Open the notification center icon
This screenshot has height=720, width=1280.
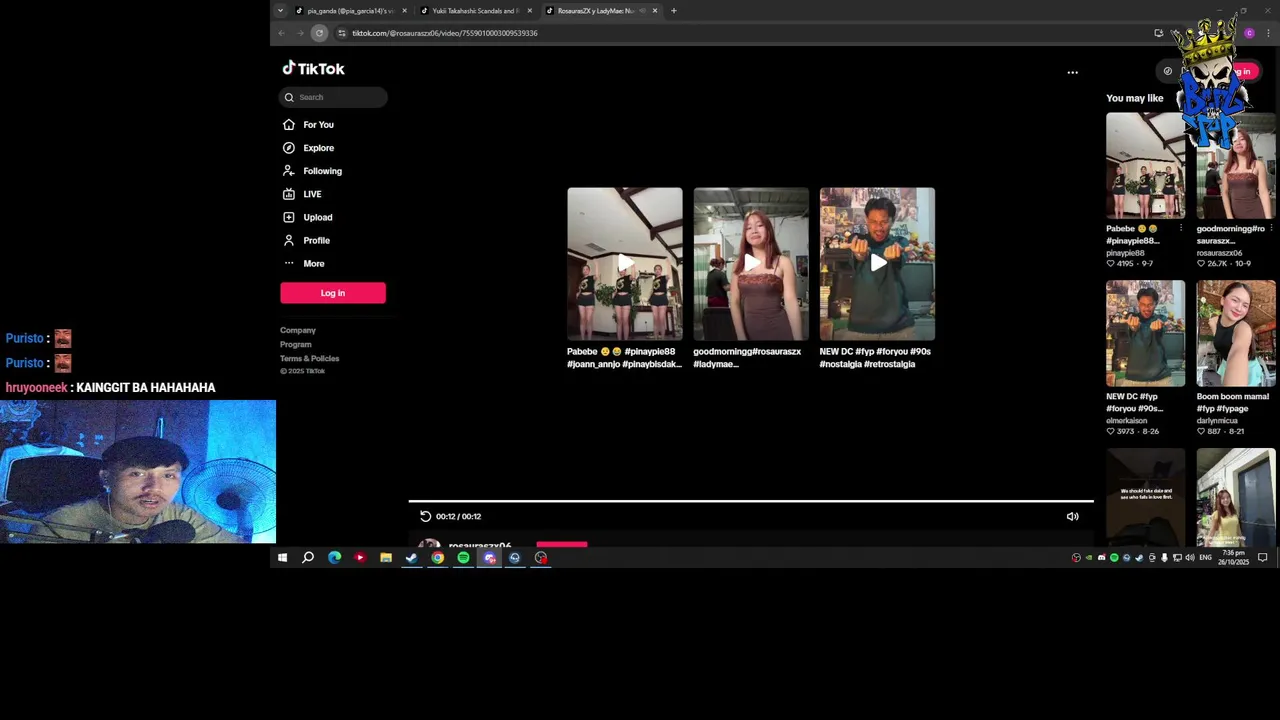1263,558
